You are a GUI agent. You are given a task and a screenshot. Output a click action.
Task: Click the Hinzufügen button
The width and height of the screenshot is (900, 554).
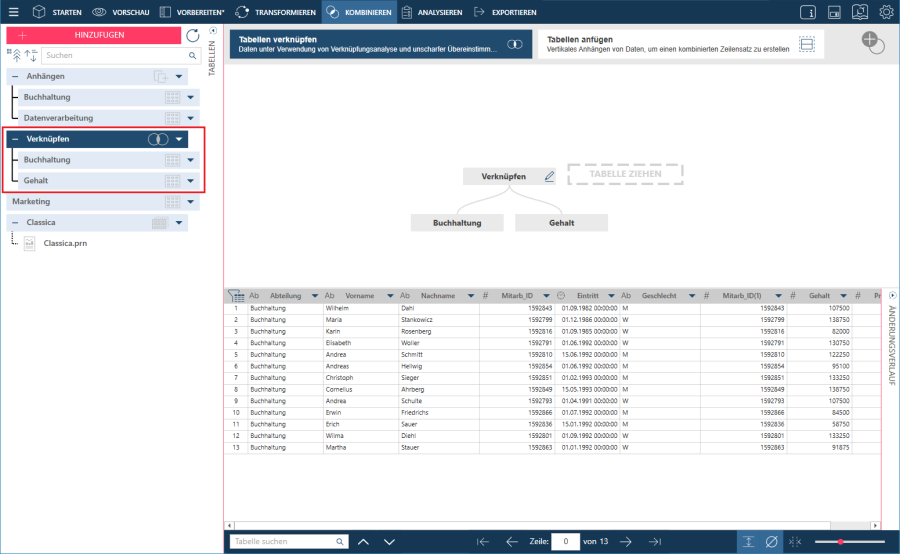coord(94,35)
